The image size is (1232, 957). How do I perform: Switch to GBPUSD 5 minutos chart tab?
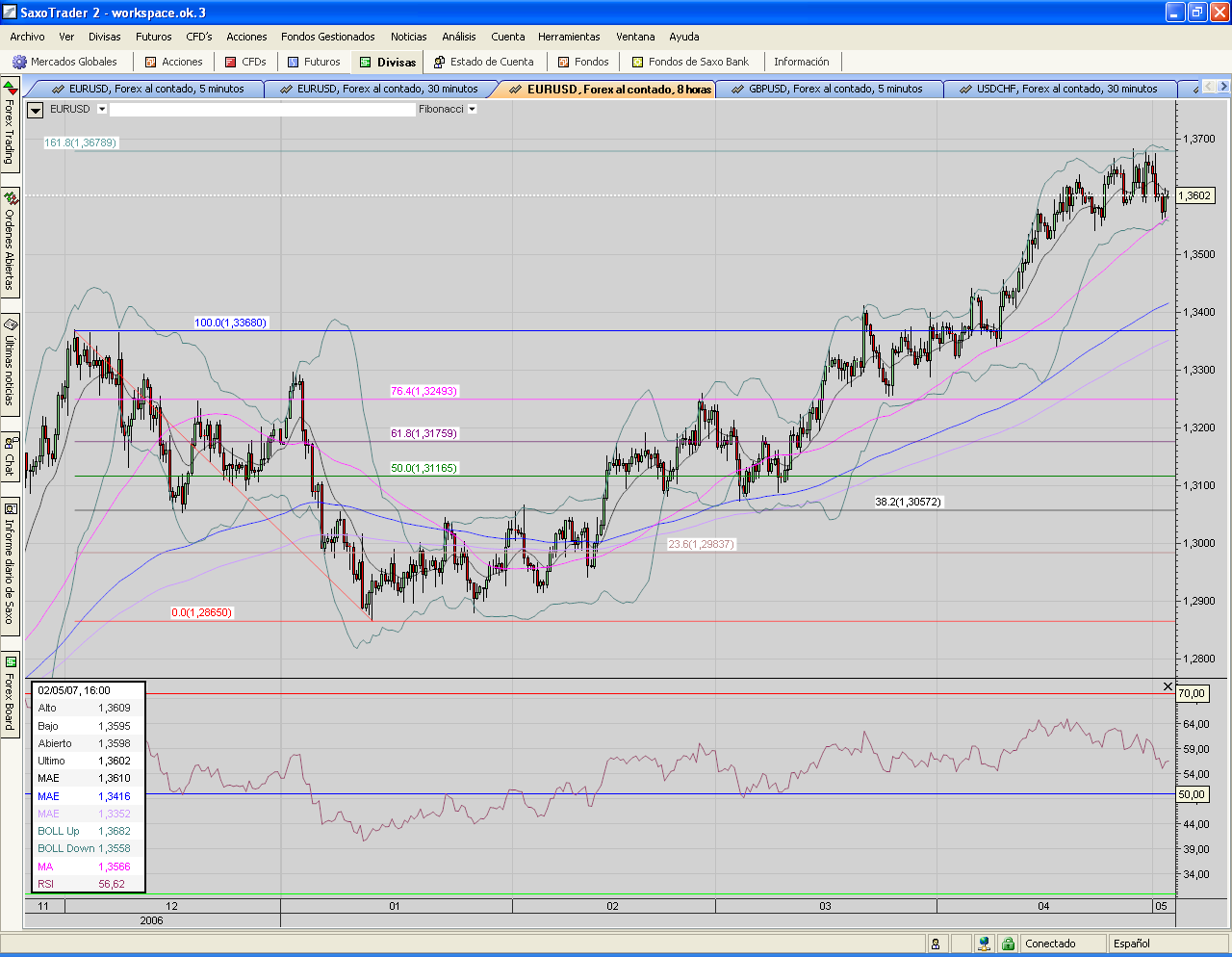click(x=834, y=89)
